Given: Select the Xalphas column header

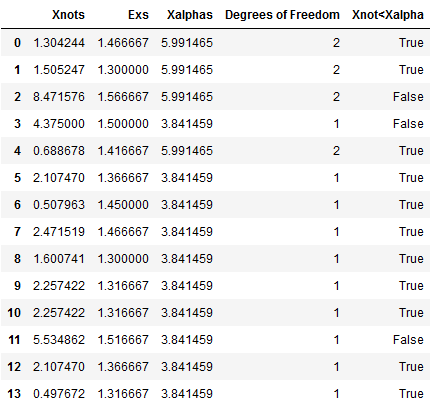Looking at the screenshot, I should pyautogui.click(x=190, y=15).
